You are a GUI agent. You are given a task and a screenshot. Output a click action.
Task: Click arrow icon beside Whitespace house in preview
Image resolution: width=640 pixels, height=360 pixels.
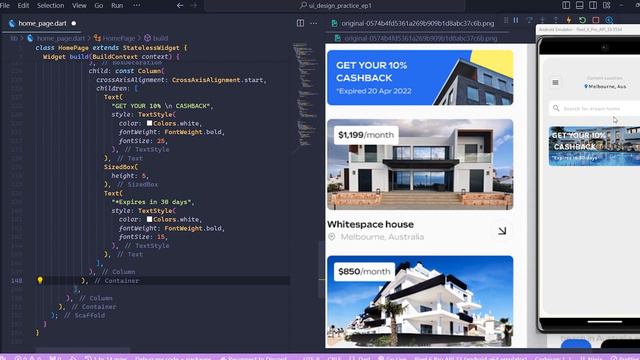click(x=502, y=231)
